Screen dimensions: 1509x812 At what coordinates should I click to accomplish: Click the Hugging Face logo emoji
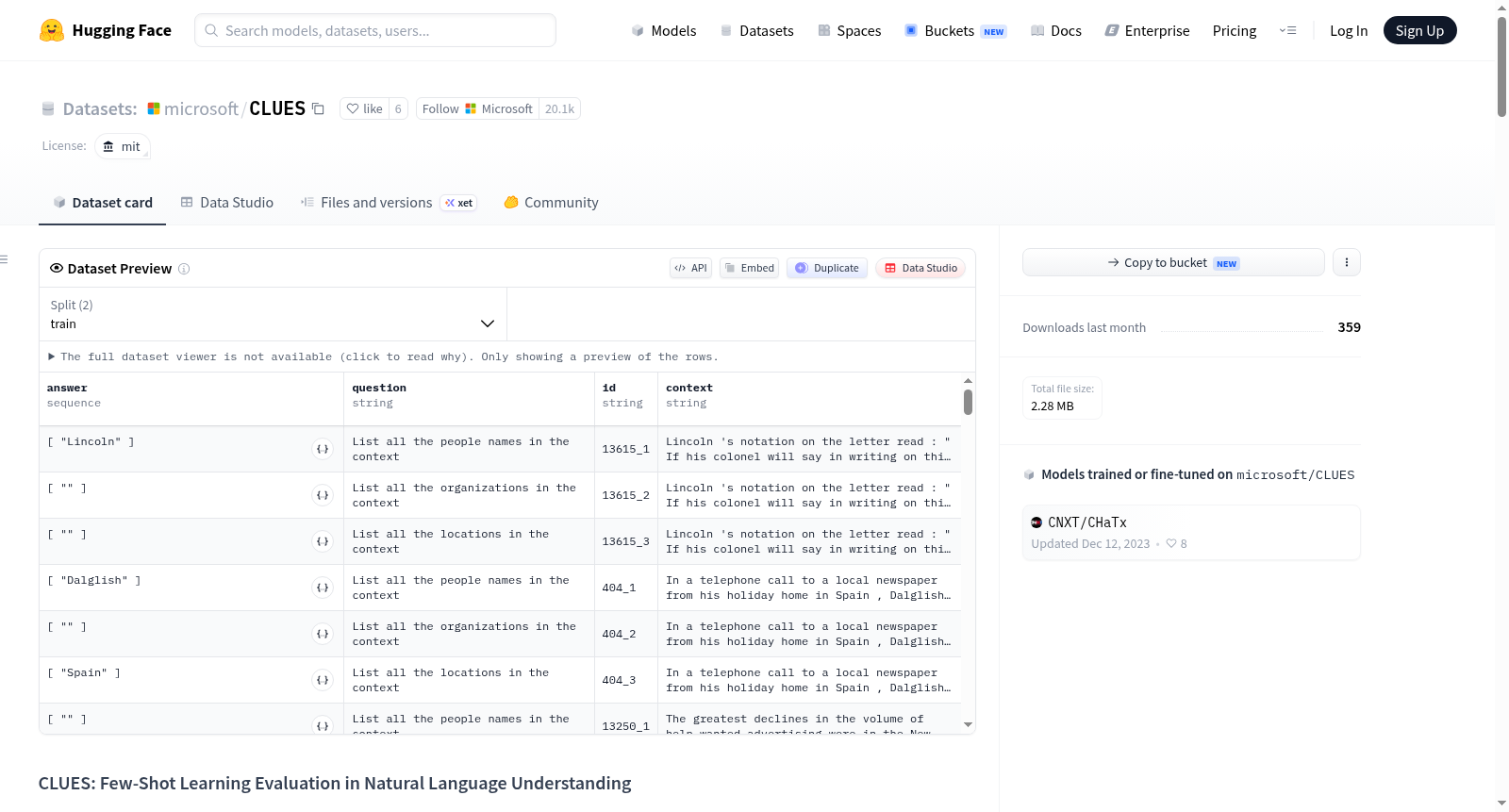click(x=52, y=30)
